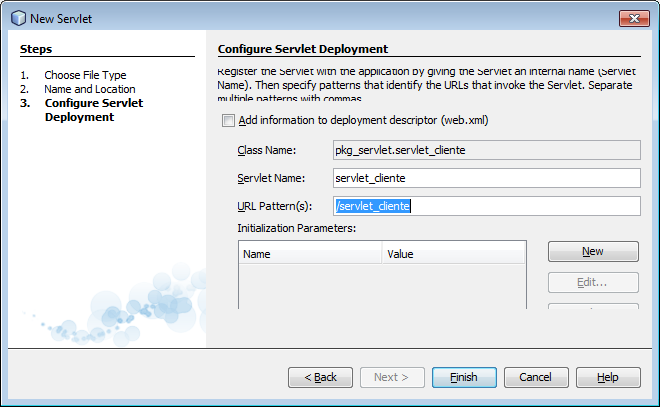Click the Edit... button
Screen dimensions: 660x407
pos(593,283)
